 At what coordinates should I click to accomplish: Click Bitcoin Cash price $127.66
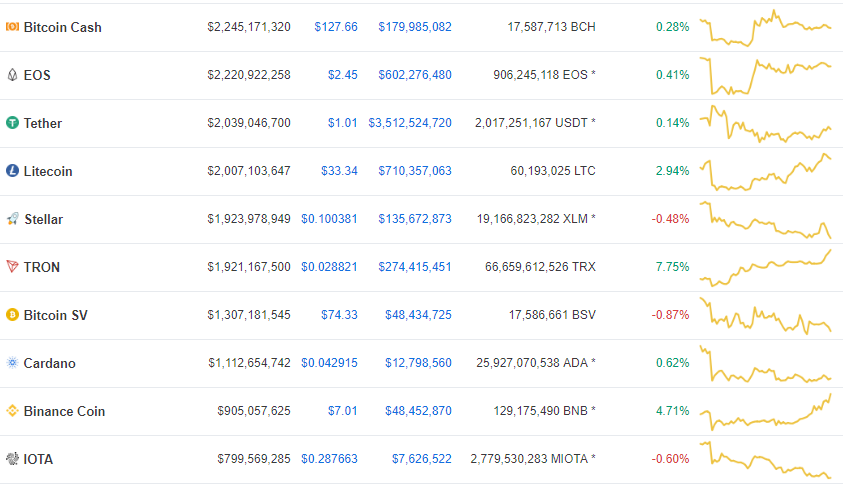click(336, 27)
